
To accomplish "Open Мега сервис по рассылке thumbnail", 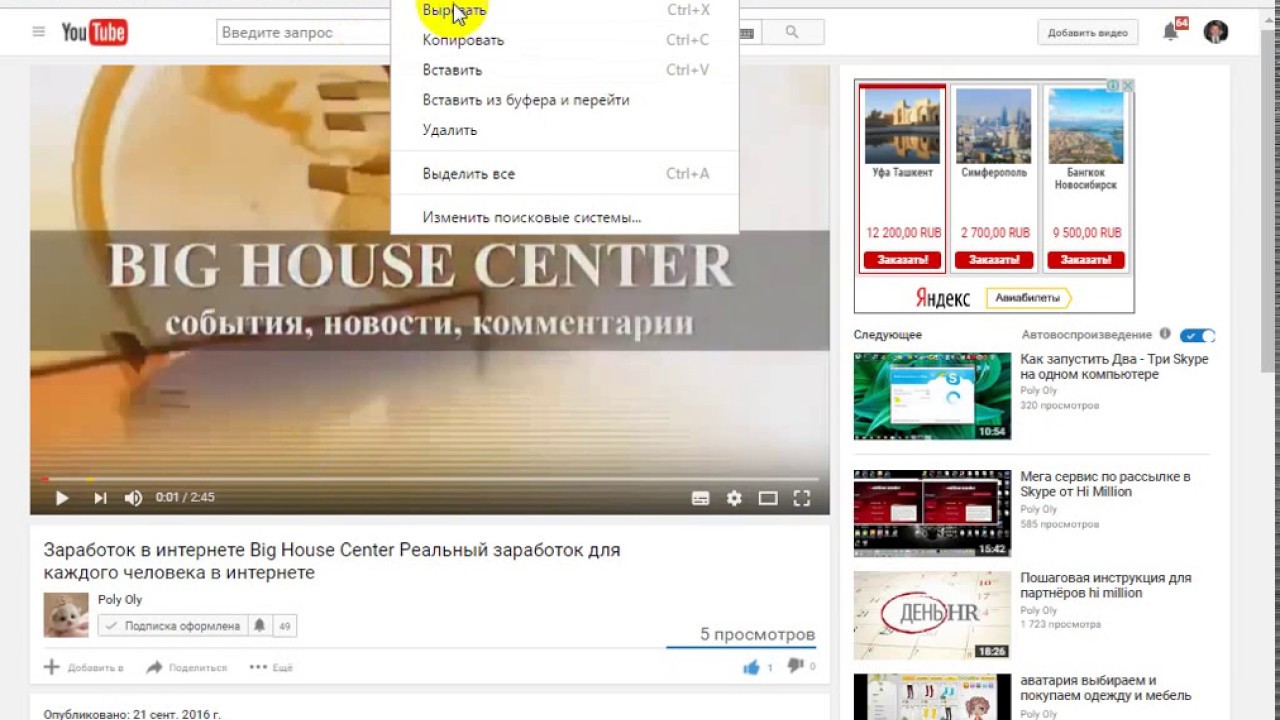I will click(932, 514).
